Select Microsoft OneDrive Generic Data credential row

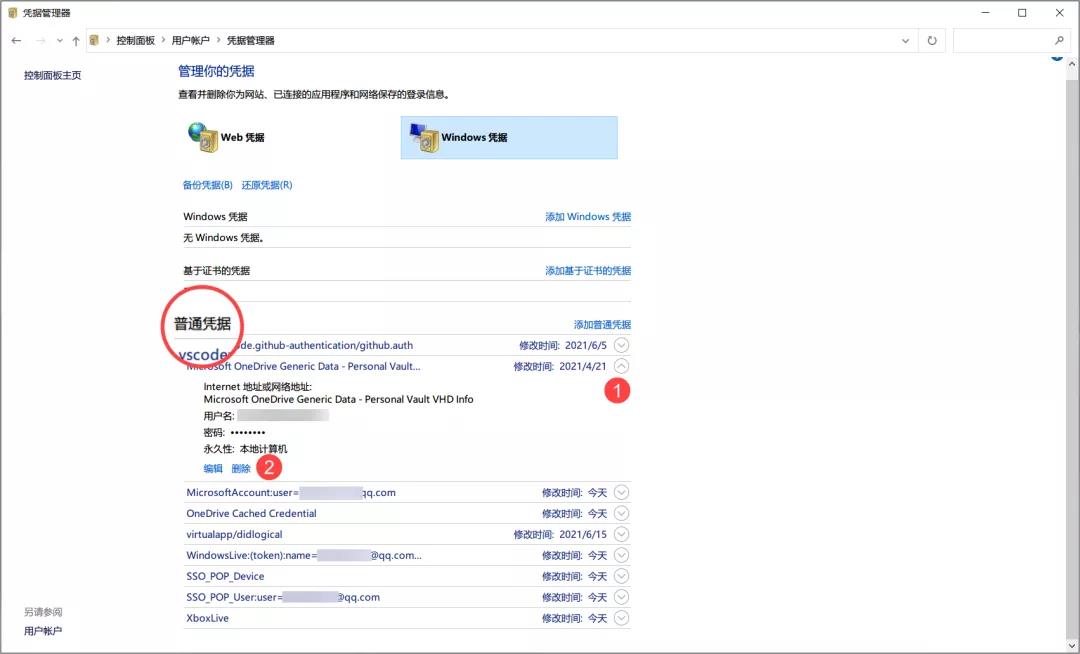[x=407, y=366]
